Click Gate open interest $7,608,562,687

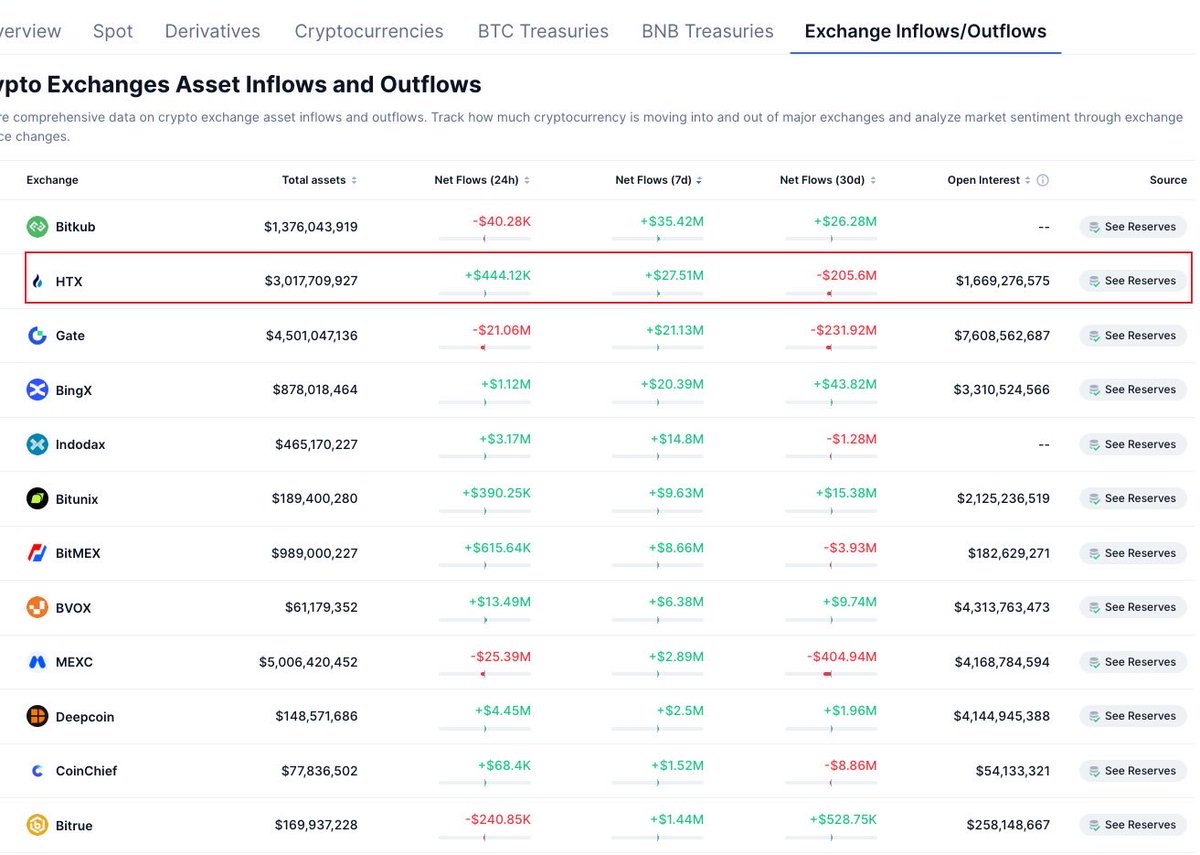(x=1002, y=336)
